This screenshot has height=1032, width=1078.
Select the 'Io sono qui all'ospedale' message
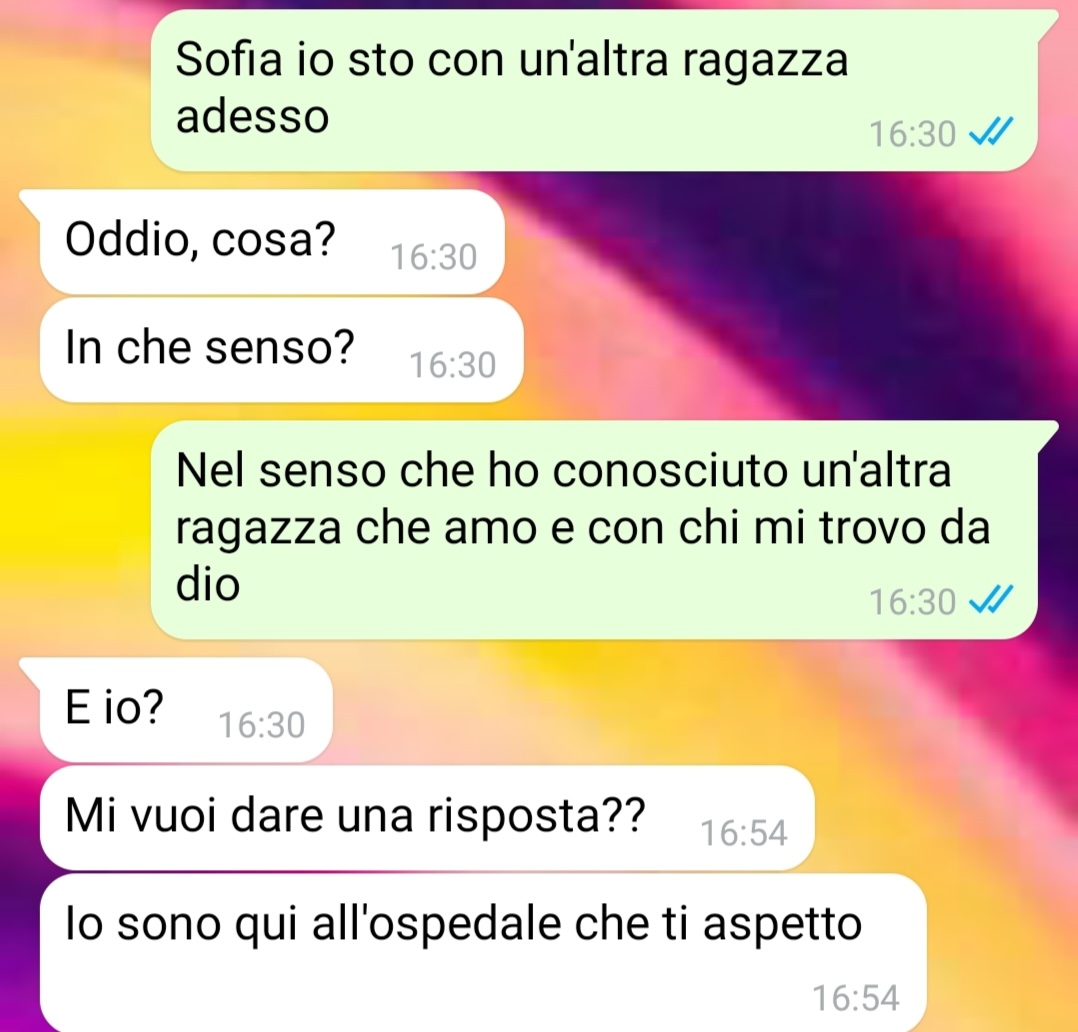483,952
